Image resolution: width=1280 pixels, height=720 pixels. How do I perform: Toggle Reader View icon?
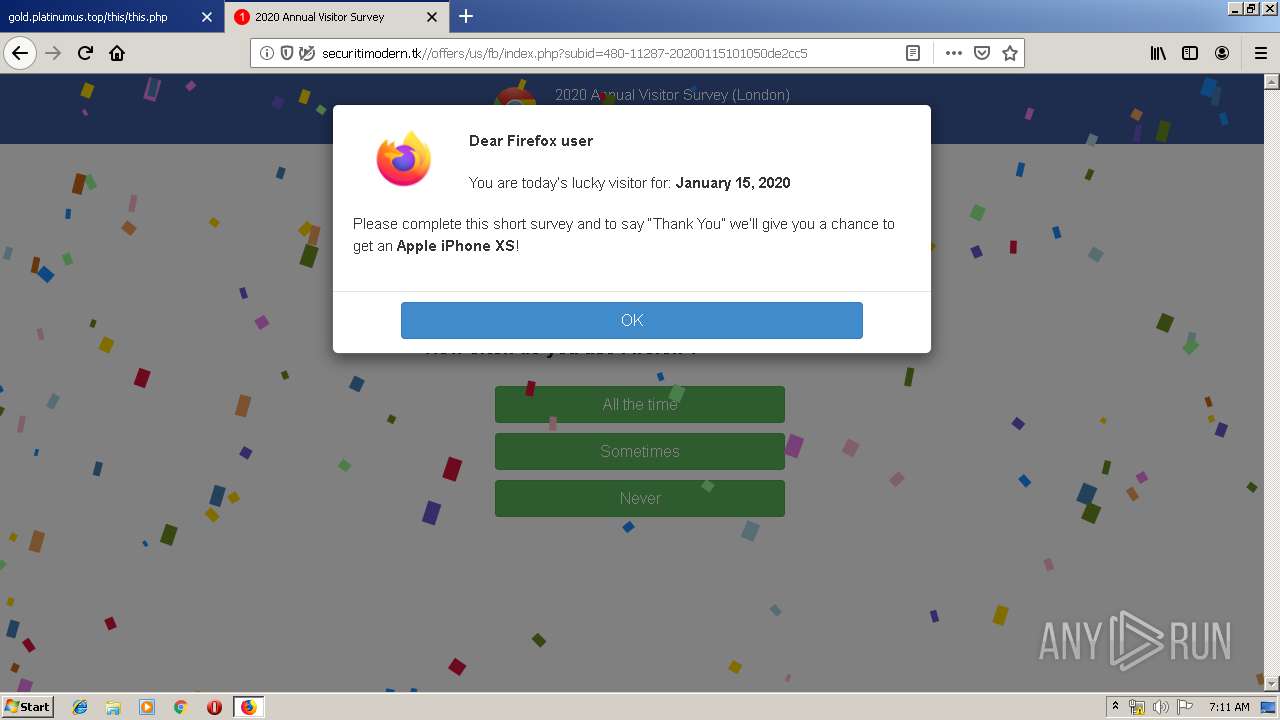(913, 53)
